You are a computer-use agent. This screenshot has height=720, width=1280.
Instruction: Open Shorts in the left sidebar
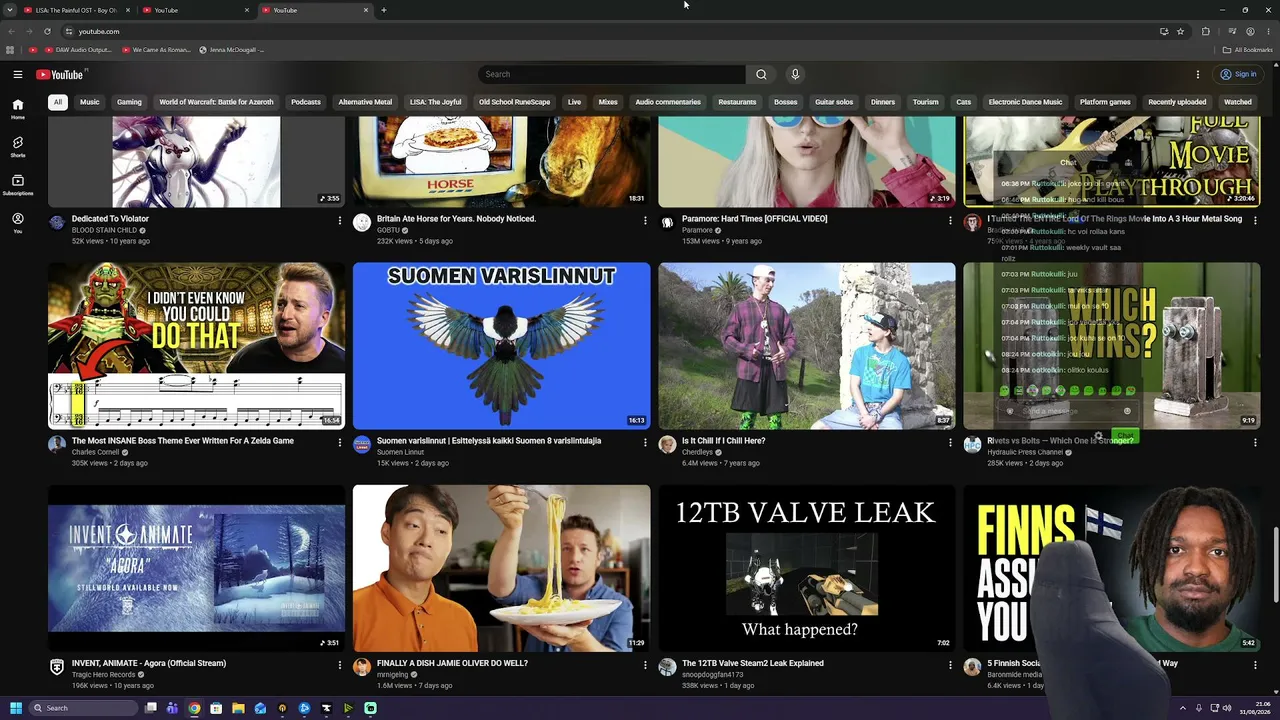(x=18, y=147)
